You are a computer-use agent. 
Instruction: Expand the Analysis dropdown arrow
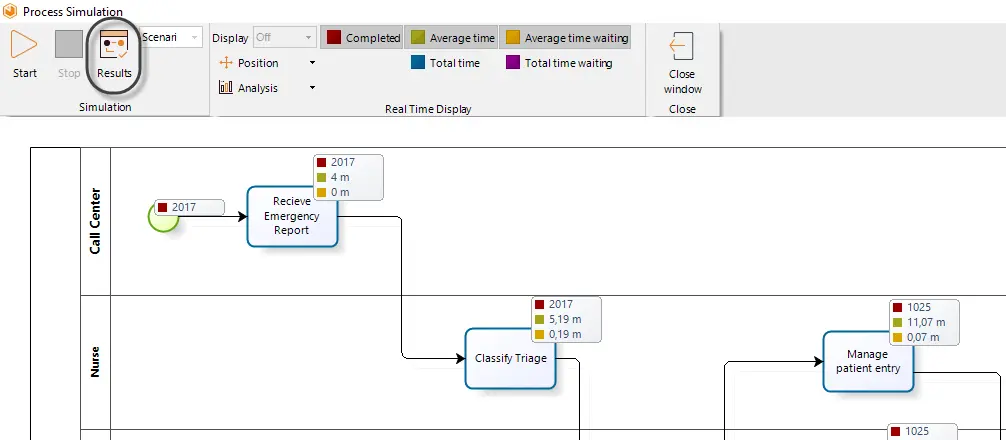312,88
